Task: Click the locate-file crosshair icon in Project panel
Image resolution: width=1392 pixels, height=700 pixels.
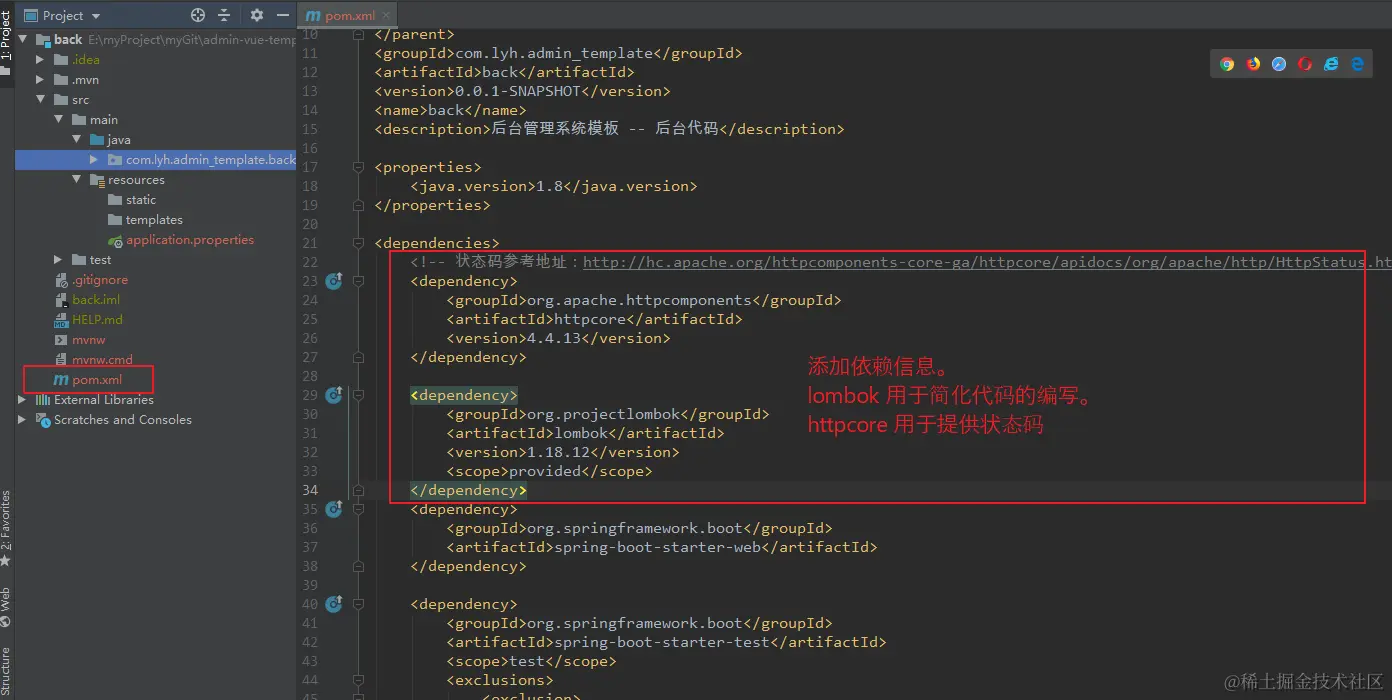Action: click(x=198, y=15)
